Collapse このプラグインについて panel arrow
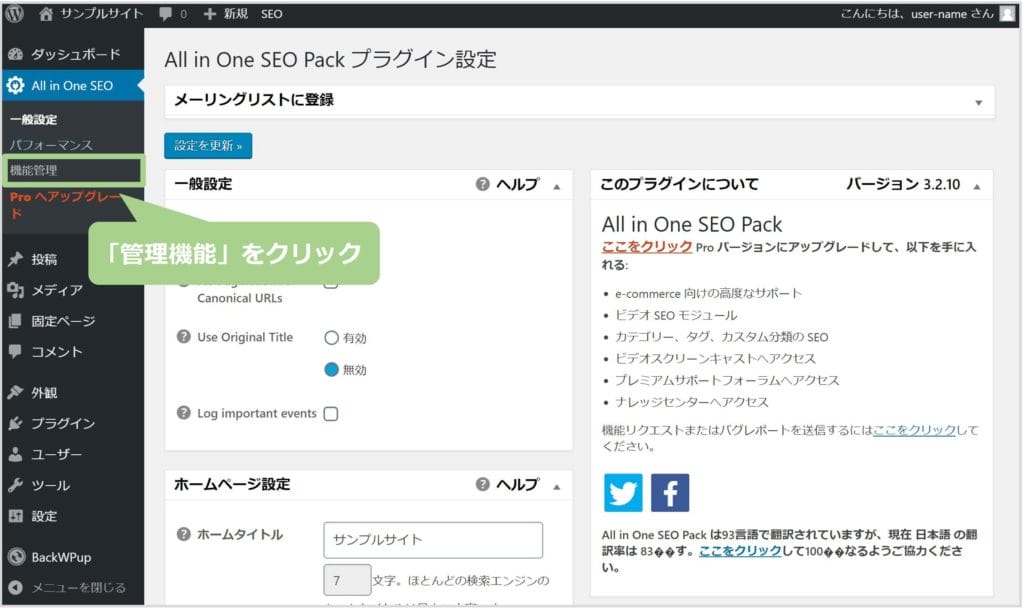The image size is (1024, 610). [977, 187]
